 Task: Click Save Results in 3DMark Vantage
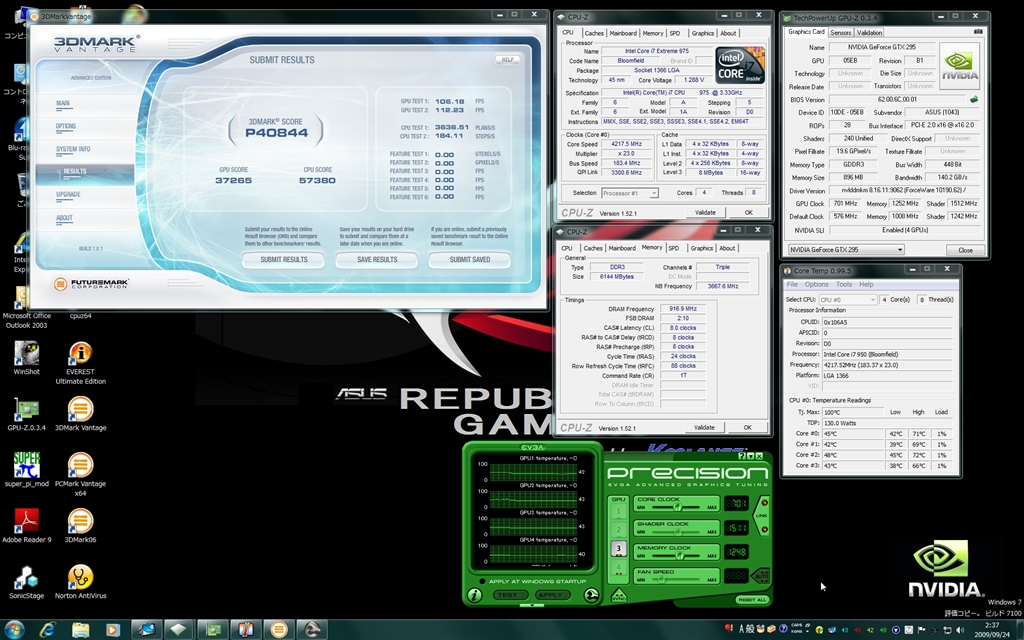377,259
